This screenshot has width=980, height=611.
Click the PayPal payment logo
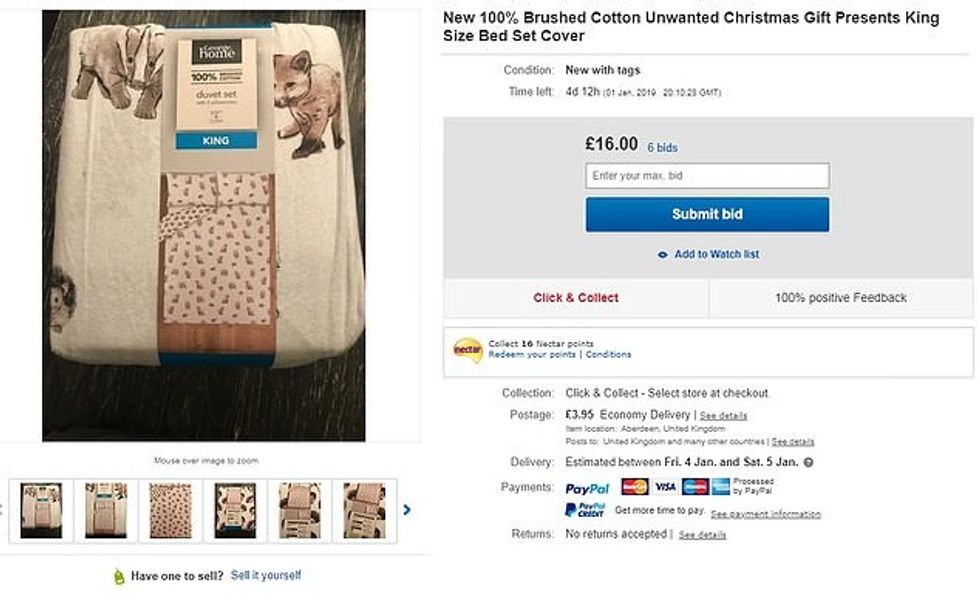pyautogui.click(x=587, y=488)
